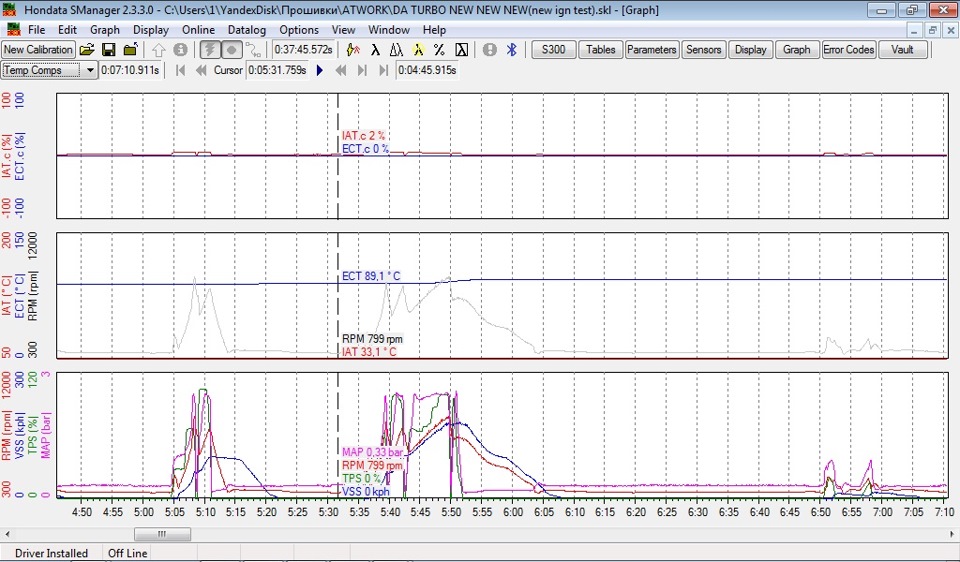Image resolution: width=960 pixels, height=562 pixels.
Task: Jump to datalog end with last skip icon
Action: click(x=383, y=70)
